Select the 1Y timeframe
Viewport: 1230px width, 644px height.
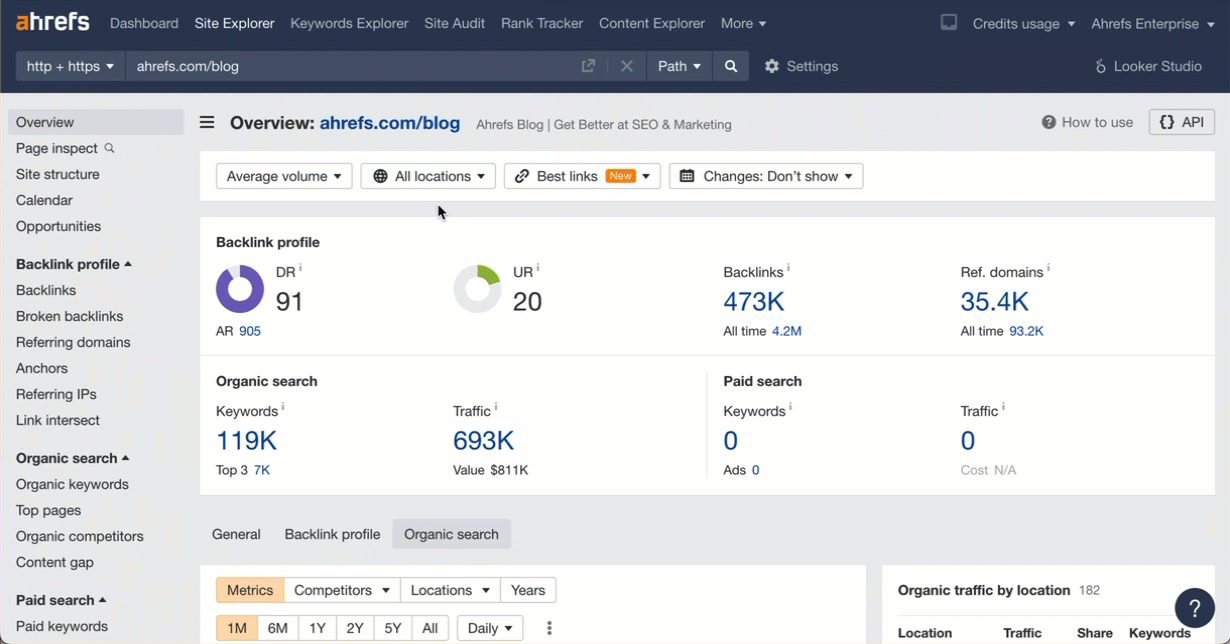316,627
